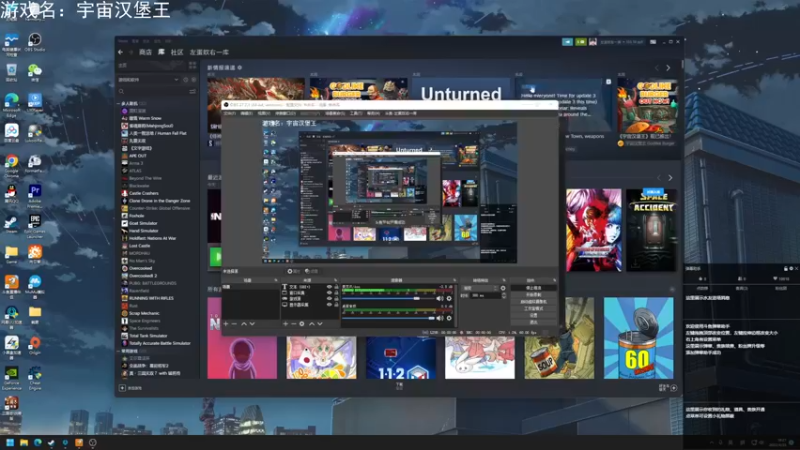Pop out the OBS audio mixer dock

pyautogui.click(x=454, y=280)
